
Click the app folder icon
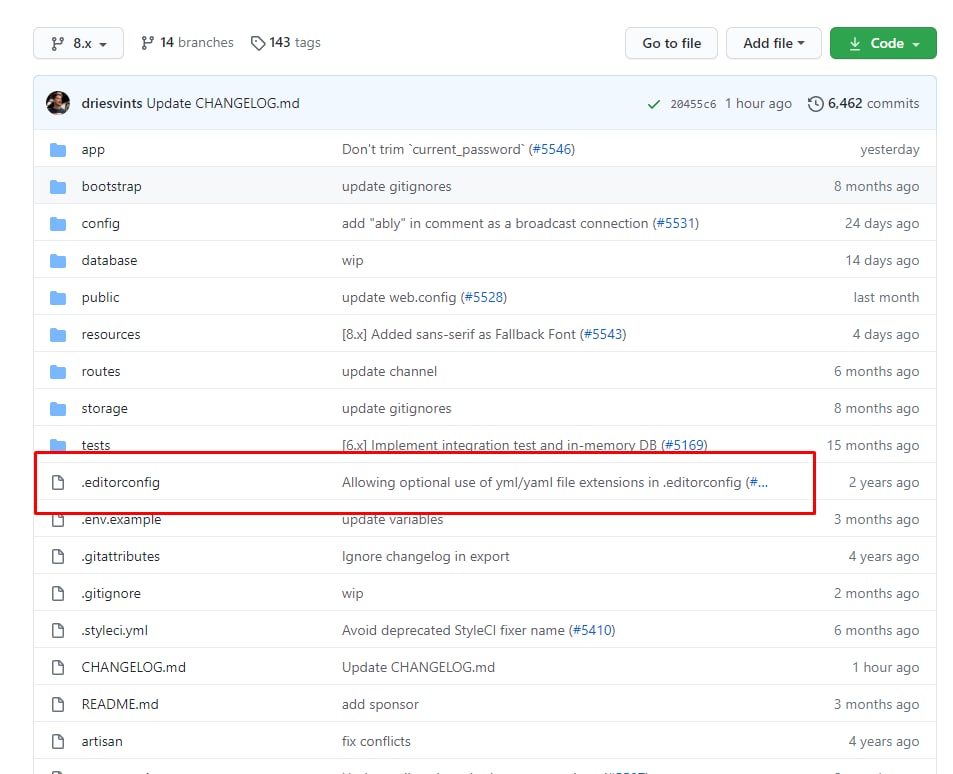point(58,150)
